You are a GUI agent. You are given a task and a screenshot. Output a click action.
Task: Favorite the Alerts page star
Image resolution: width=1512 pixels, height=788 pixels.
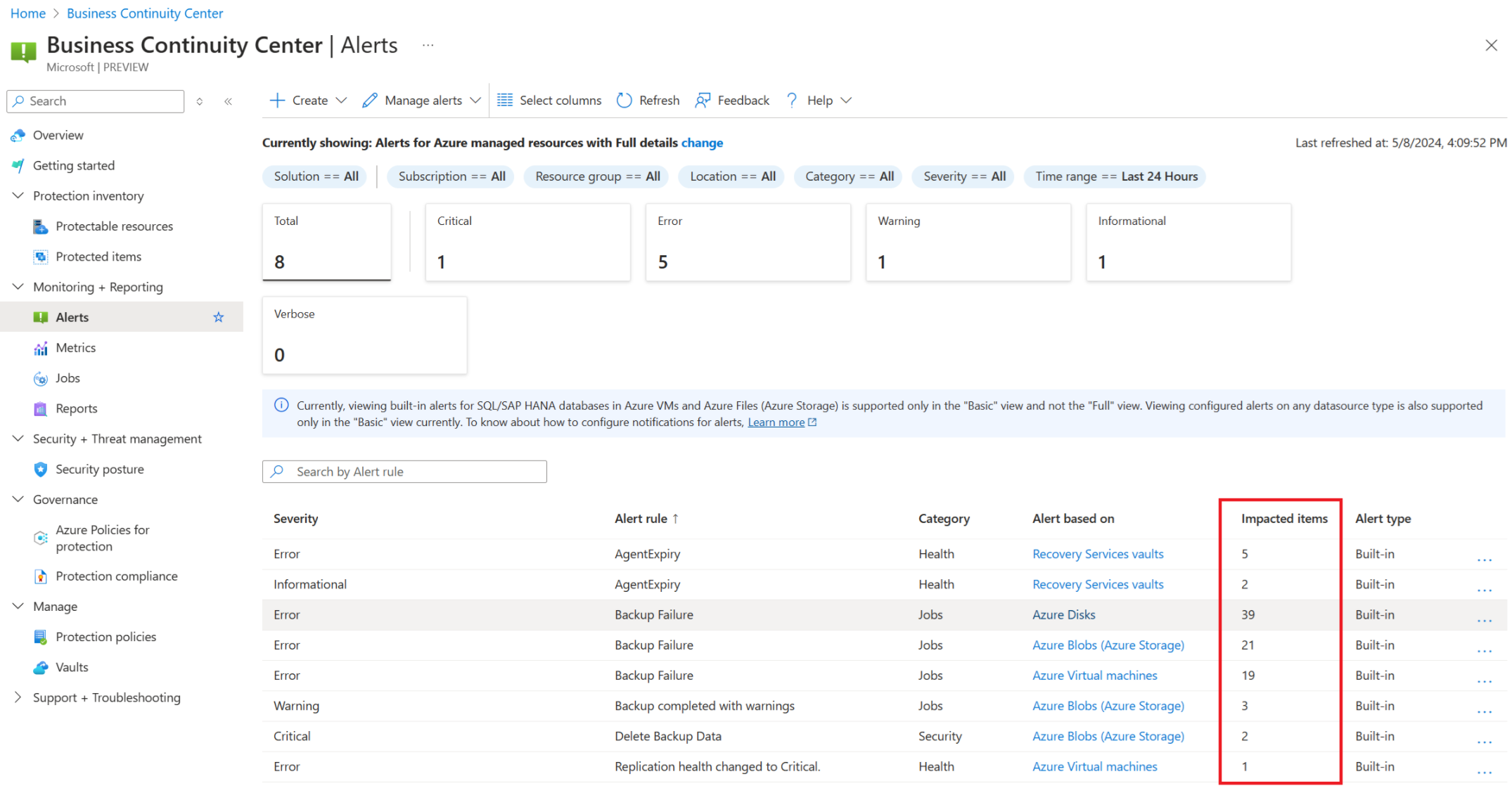219,318
